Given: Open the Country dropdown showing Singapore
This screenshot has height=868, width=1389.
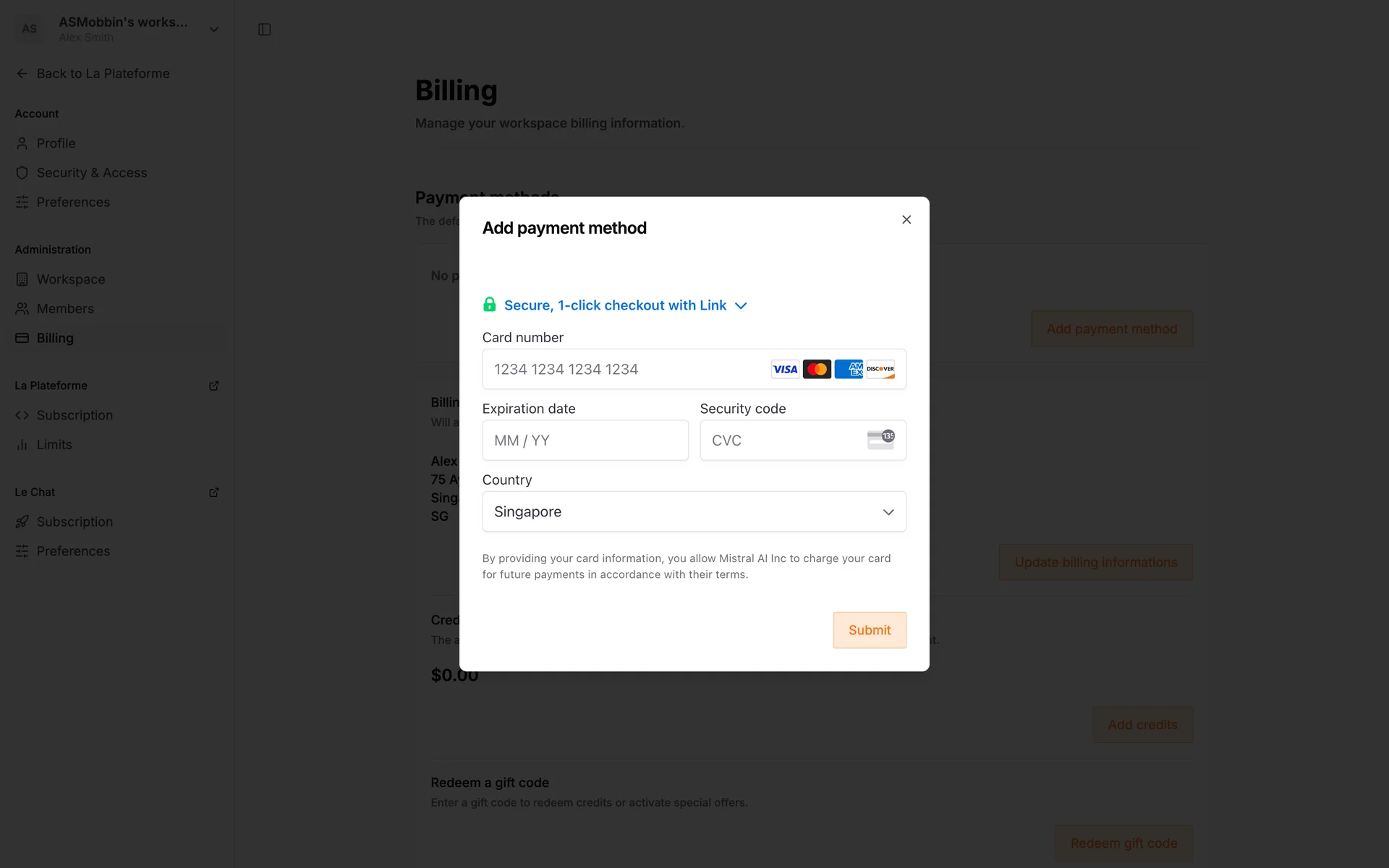Looking at the screenshot, I should pos(694,512).
